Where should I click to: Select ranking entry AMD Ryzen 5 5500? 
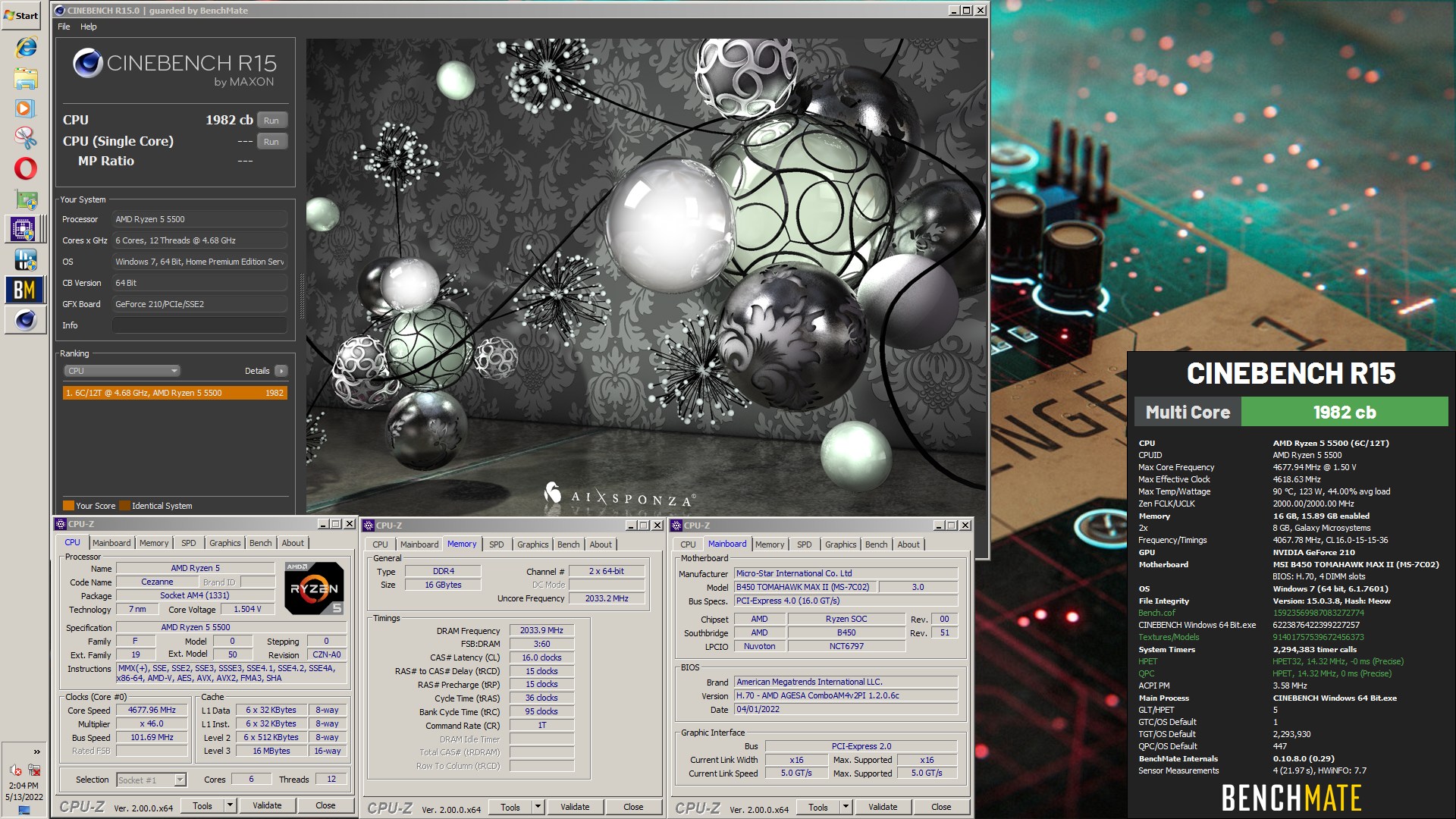click(x=175, y=393)
